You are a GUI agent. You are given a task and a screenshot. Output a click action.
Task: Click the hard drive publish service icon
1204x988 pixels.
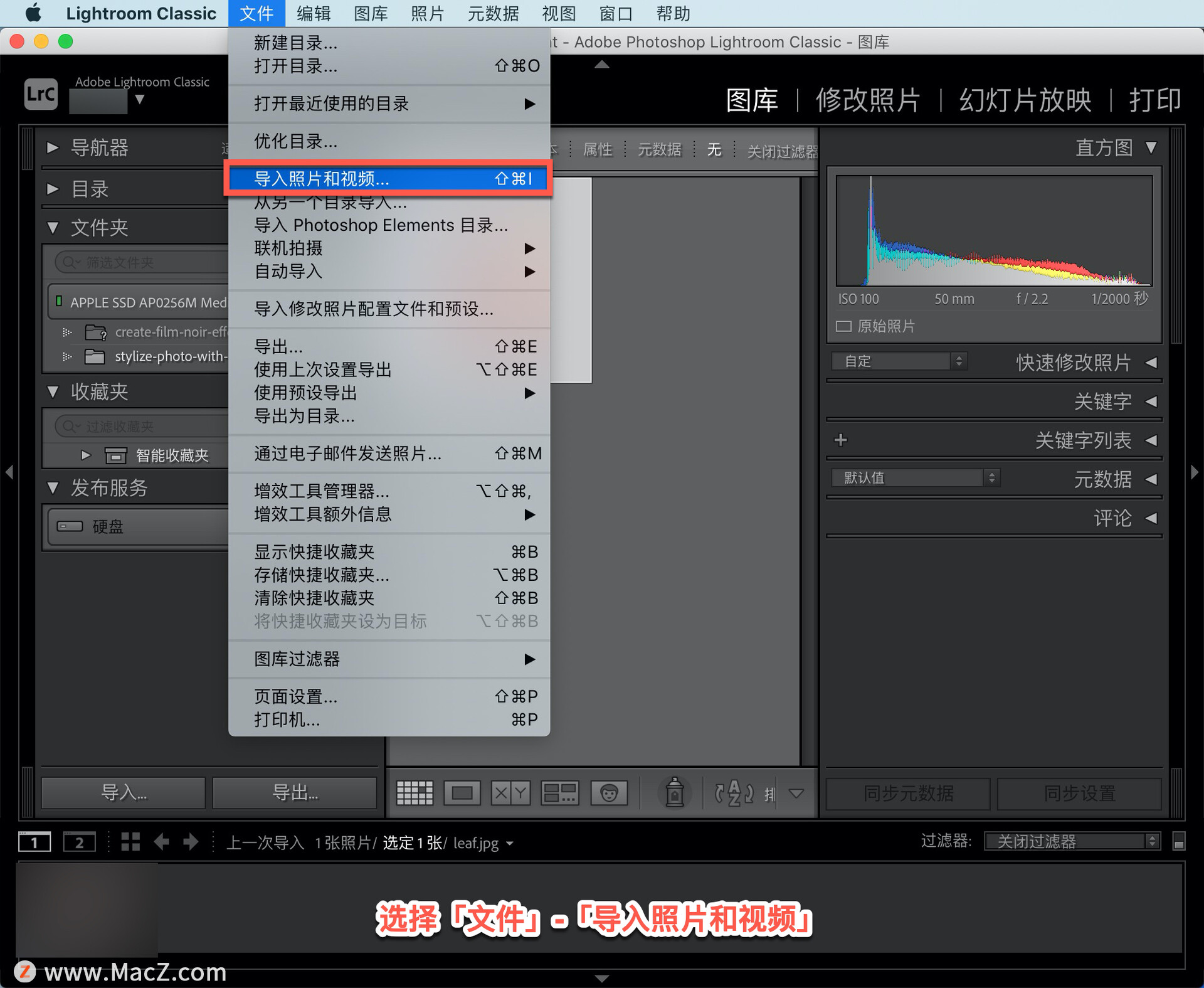point(70,526)
